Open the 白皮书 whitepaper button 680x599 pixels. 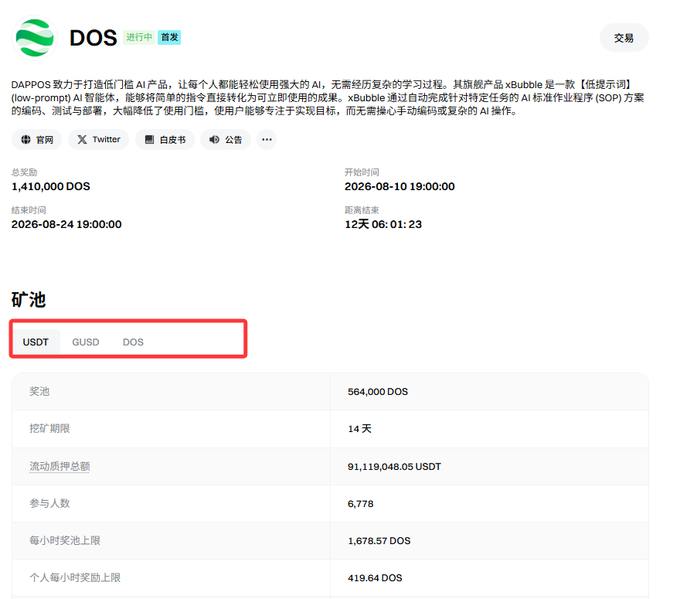point(165,140)
